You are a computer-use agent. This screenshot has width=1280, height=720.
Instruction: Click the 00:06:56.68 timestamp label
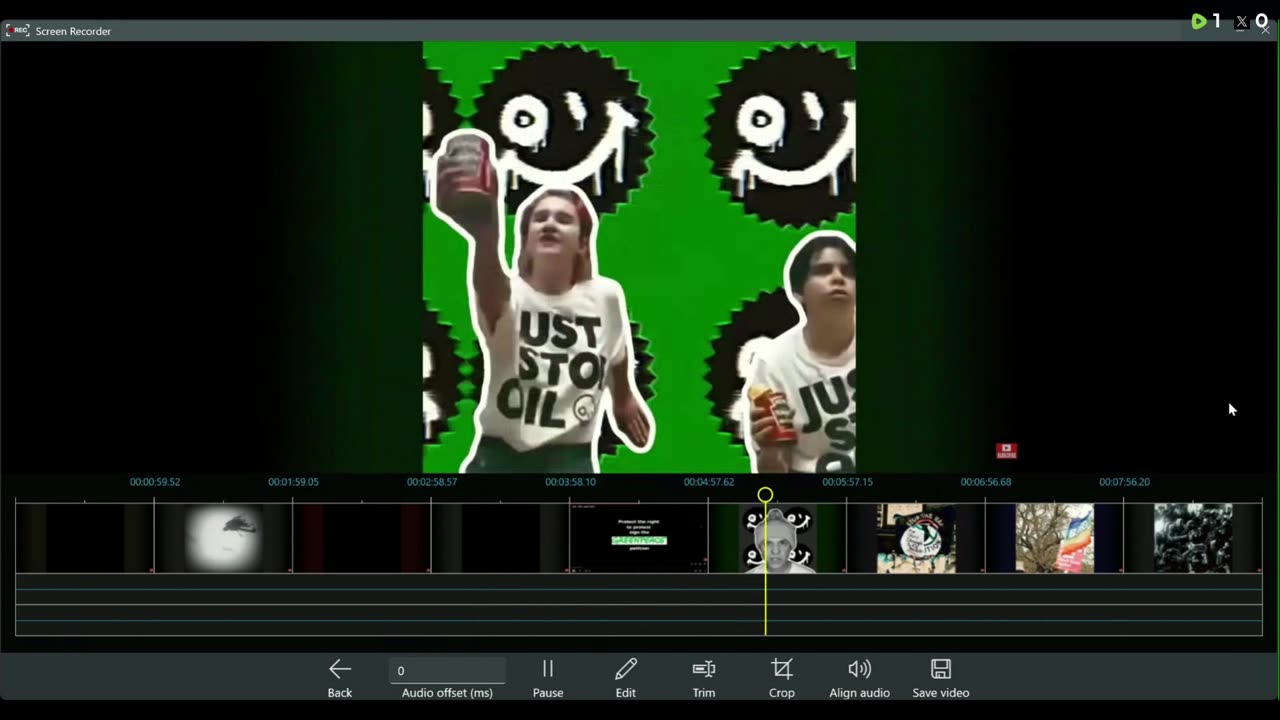pyautogui.click(x=986, y=482)
